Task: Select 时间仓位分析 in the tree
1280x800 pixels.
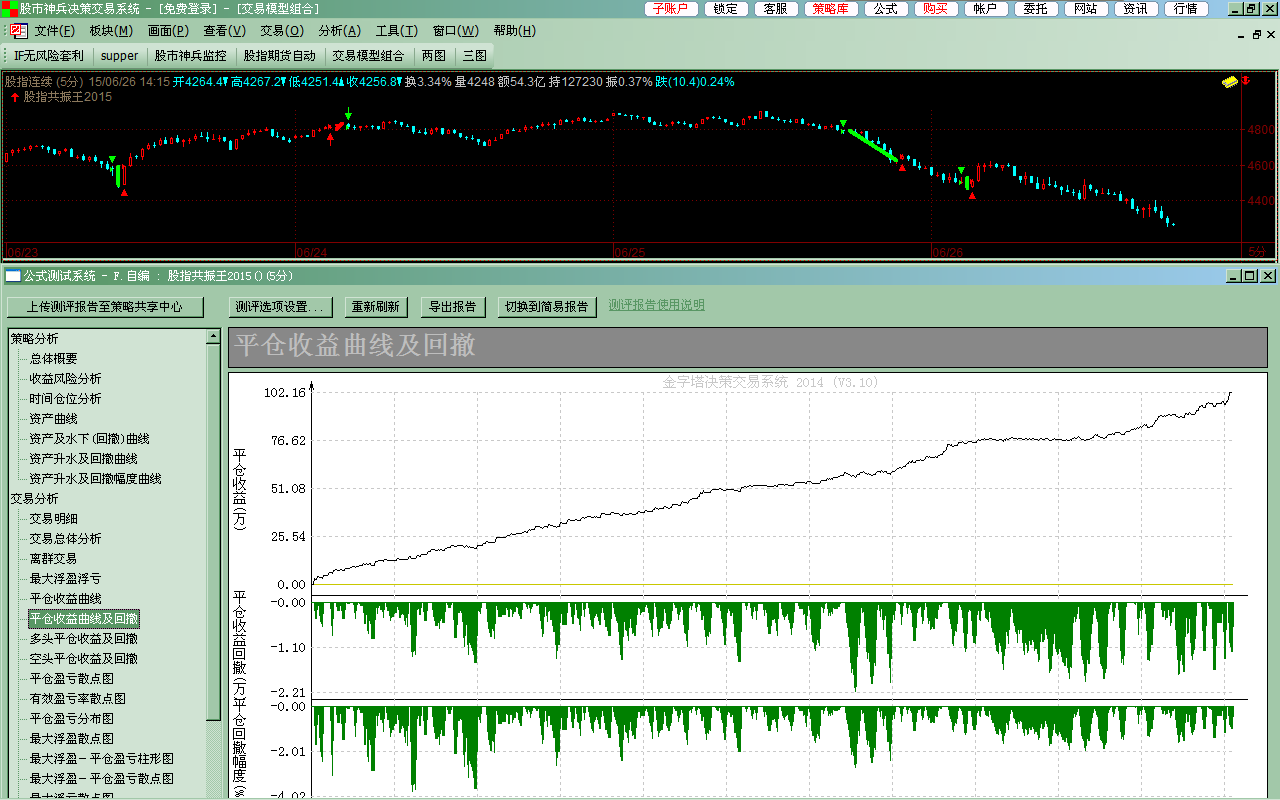Action: 66,399
